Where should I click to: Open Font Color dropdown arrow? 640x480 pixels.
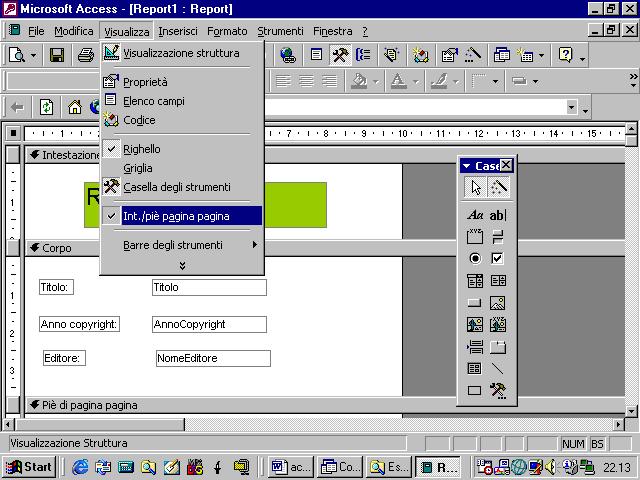pyautogui.click(x=416, y=82)
